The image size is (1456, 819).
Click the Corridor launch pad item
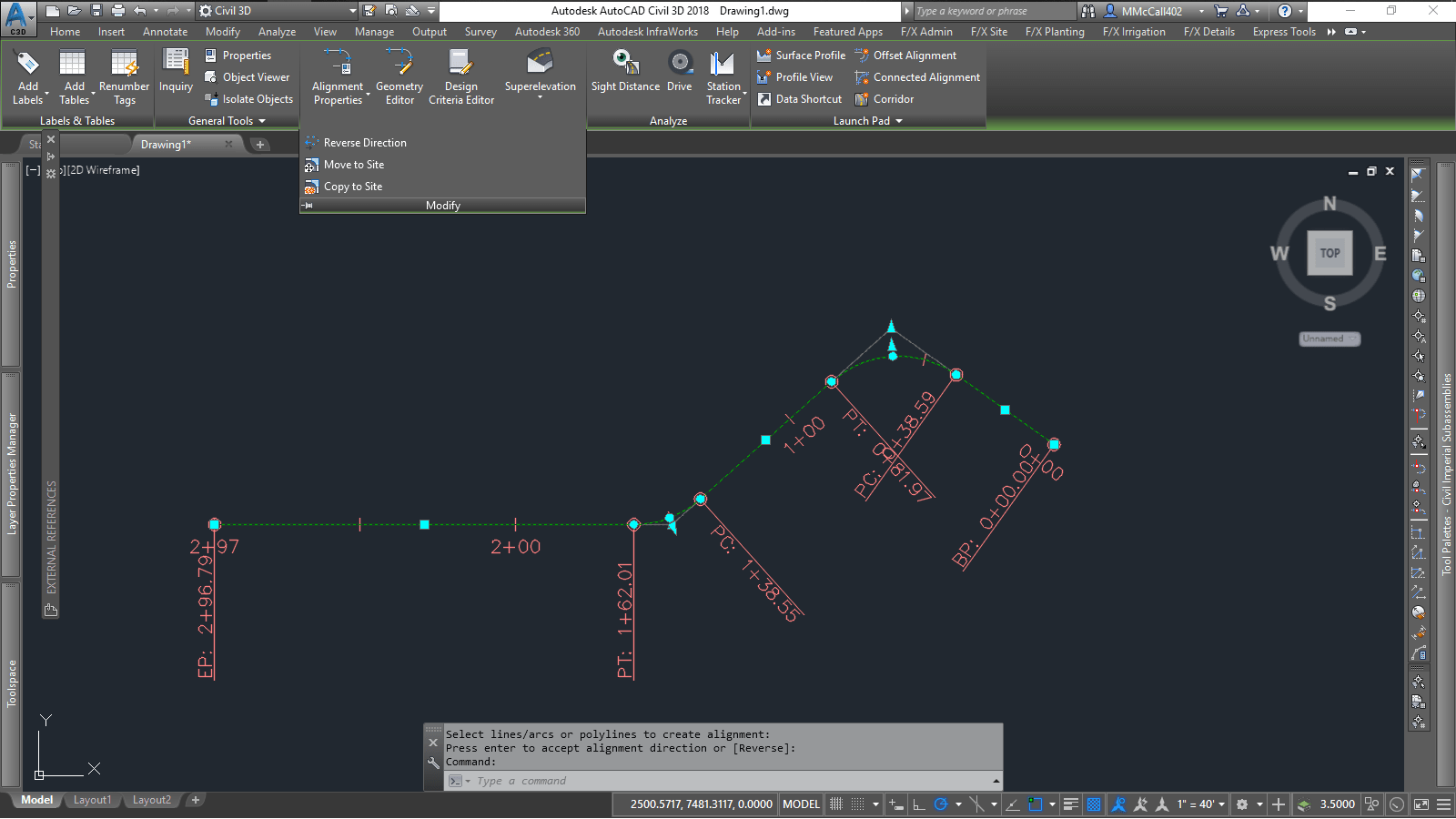point(884,99)
